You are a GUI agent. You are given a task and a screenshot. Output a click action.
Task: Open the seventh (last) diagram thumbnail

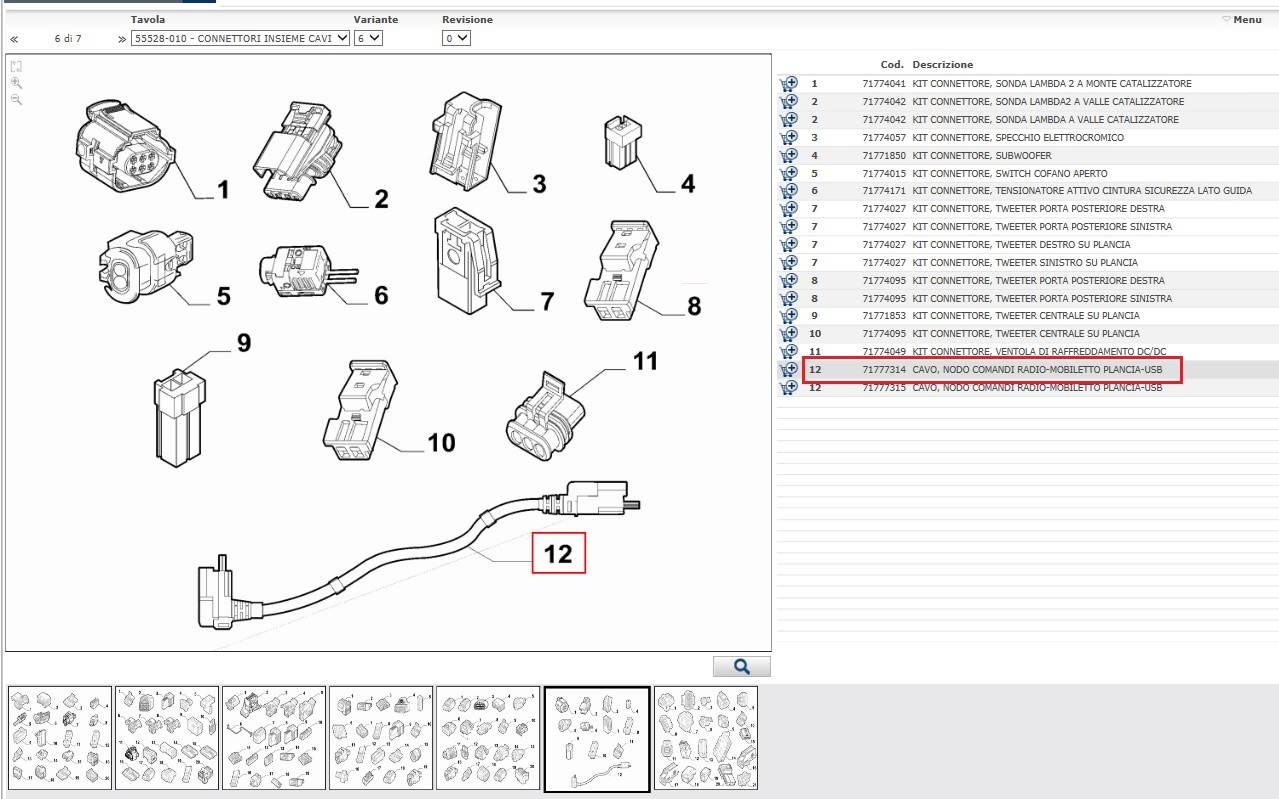pos(705,738)
